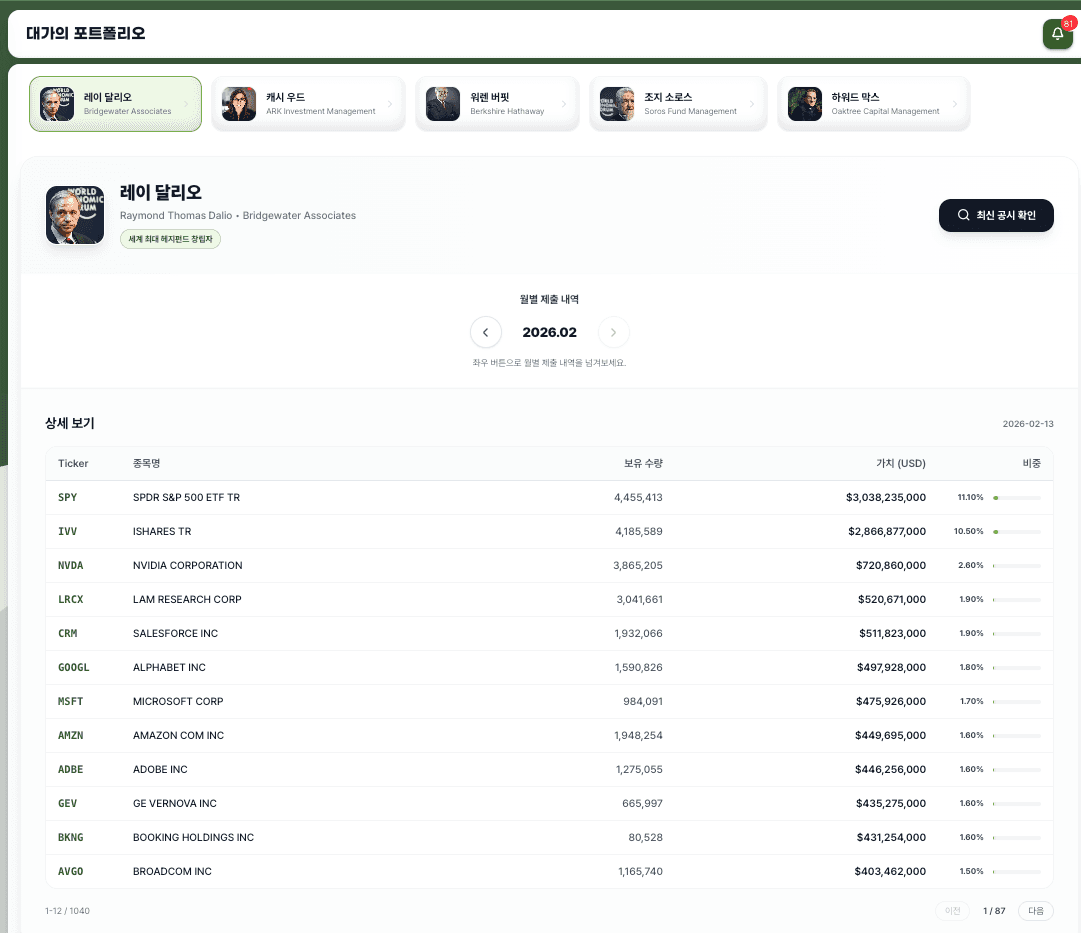This screenshot has height=933, width=1081.
Task: Switch to the 하워드 막스 investor tab
Action: click(873, 103)
